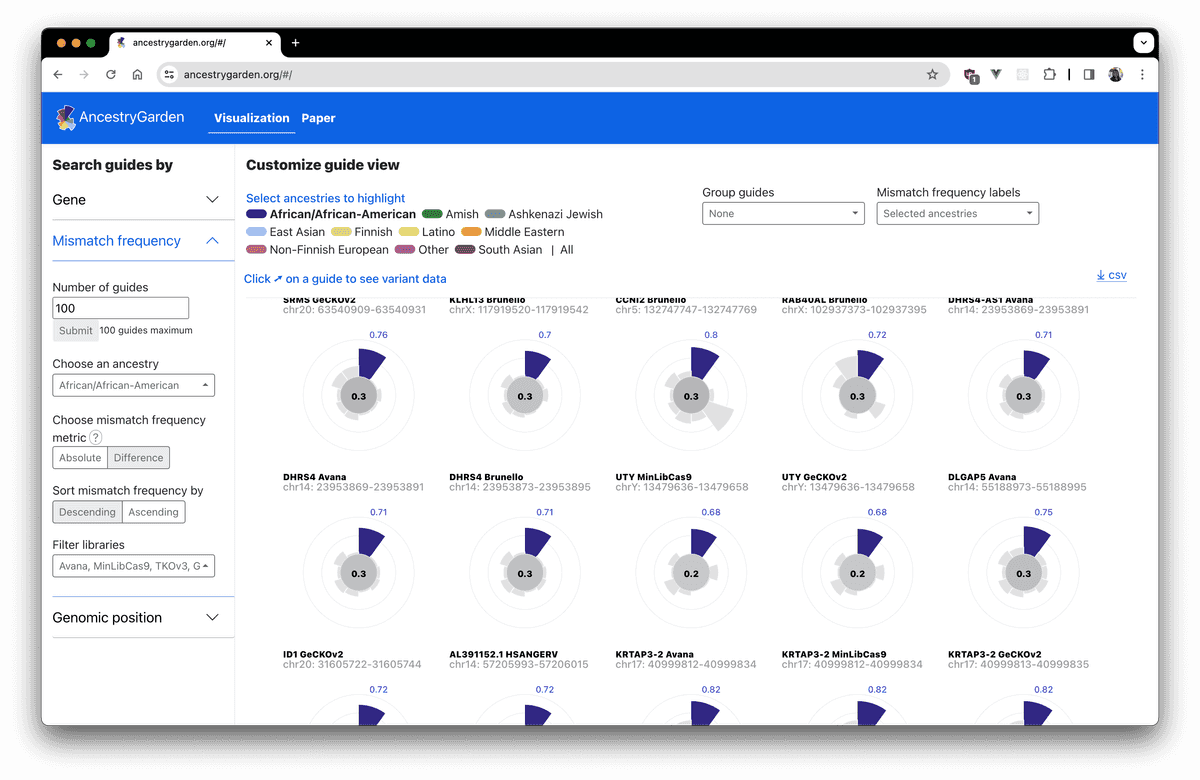Open the Paper tab
Screen dimensions: 1200x780
[318, 118]
